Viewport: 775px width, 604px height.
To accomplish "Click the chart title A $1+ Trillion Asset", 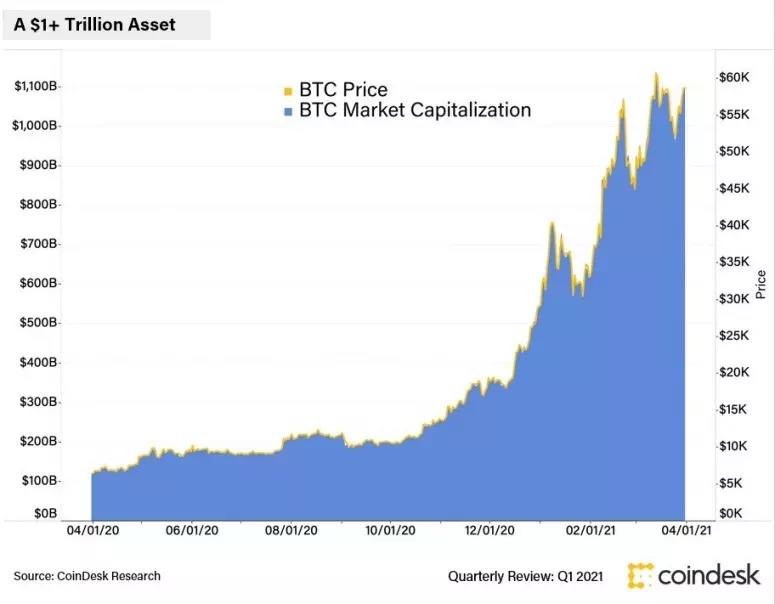I will tap(94, 25).
